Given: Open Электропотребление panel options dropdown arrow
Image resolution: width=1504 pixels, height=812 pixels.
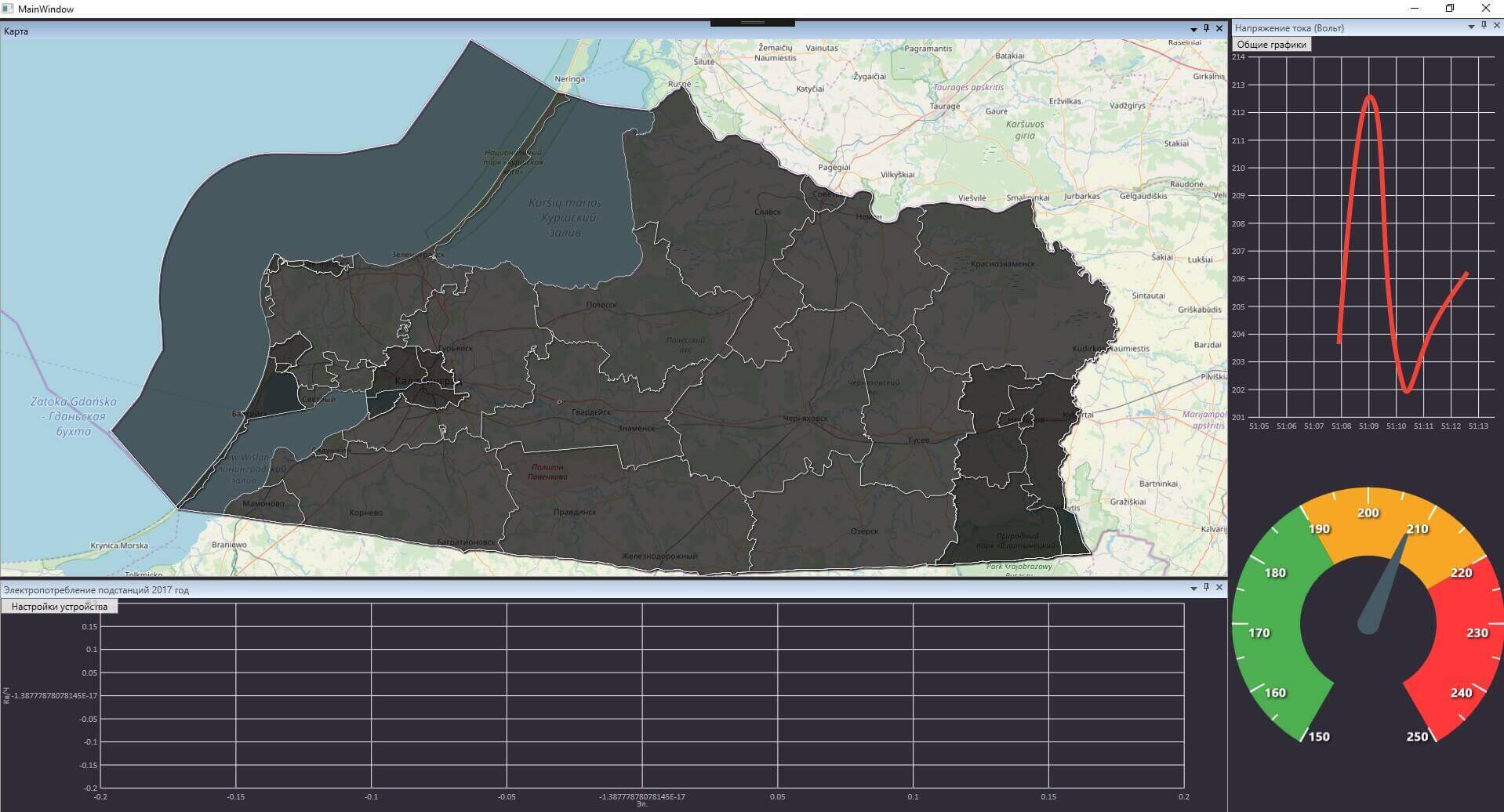Looking at the screenshot, I should coord(1193,588).
